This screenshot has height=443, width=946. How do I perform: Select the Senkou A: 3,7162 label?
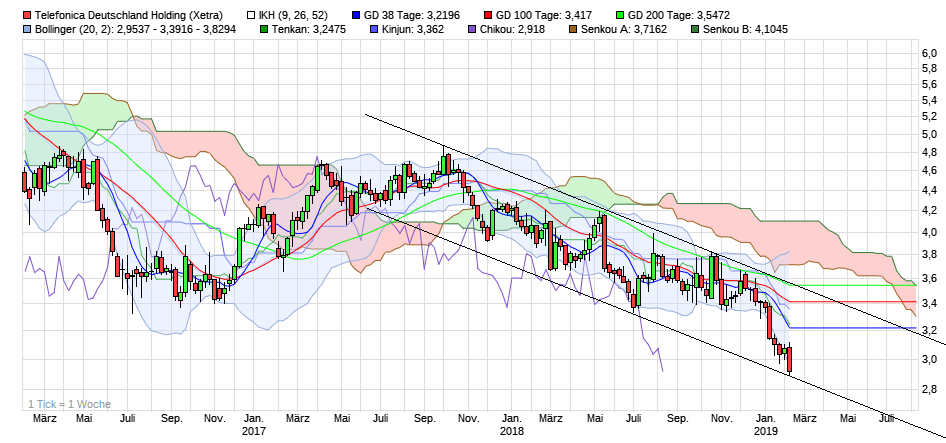click(x=624, y=29)
